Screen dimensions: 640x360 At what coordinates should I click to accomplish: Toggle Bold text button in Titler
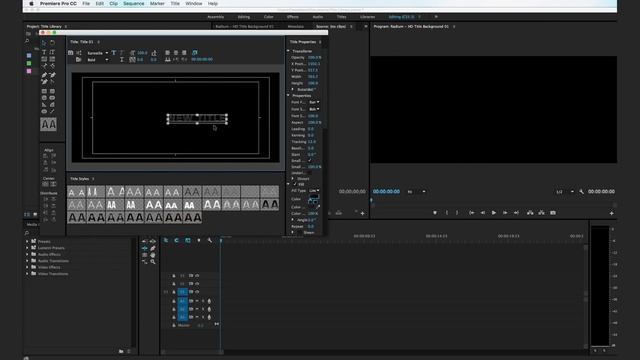point(114,53)
